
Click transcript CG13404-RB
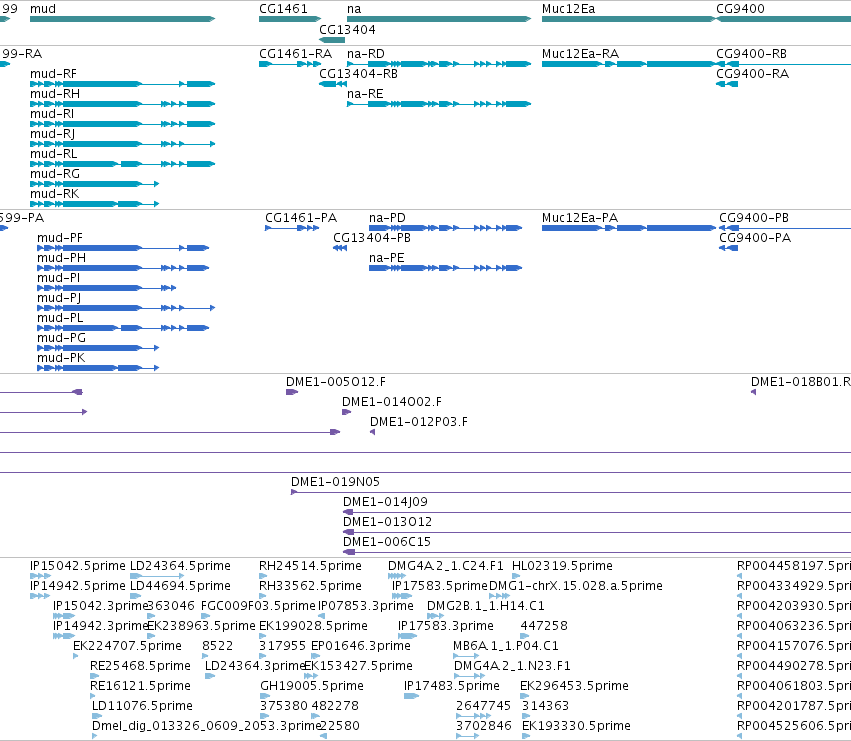tap(333, 84)
